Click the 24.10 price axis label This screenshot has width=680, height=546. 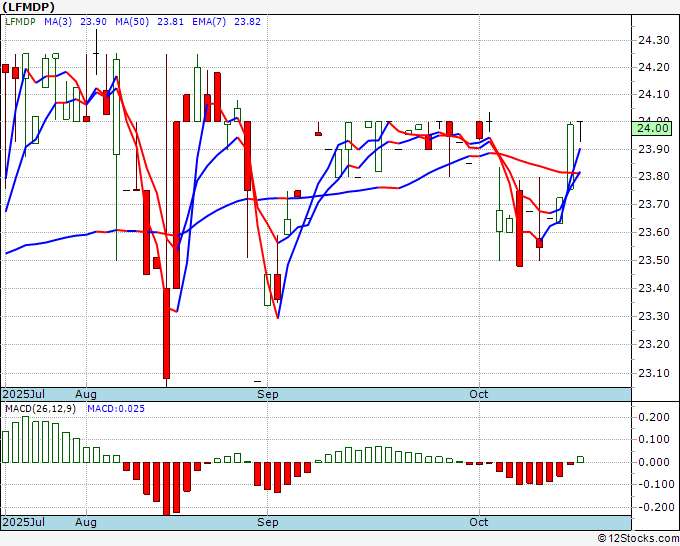pos(654,95)
